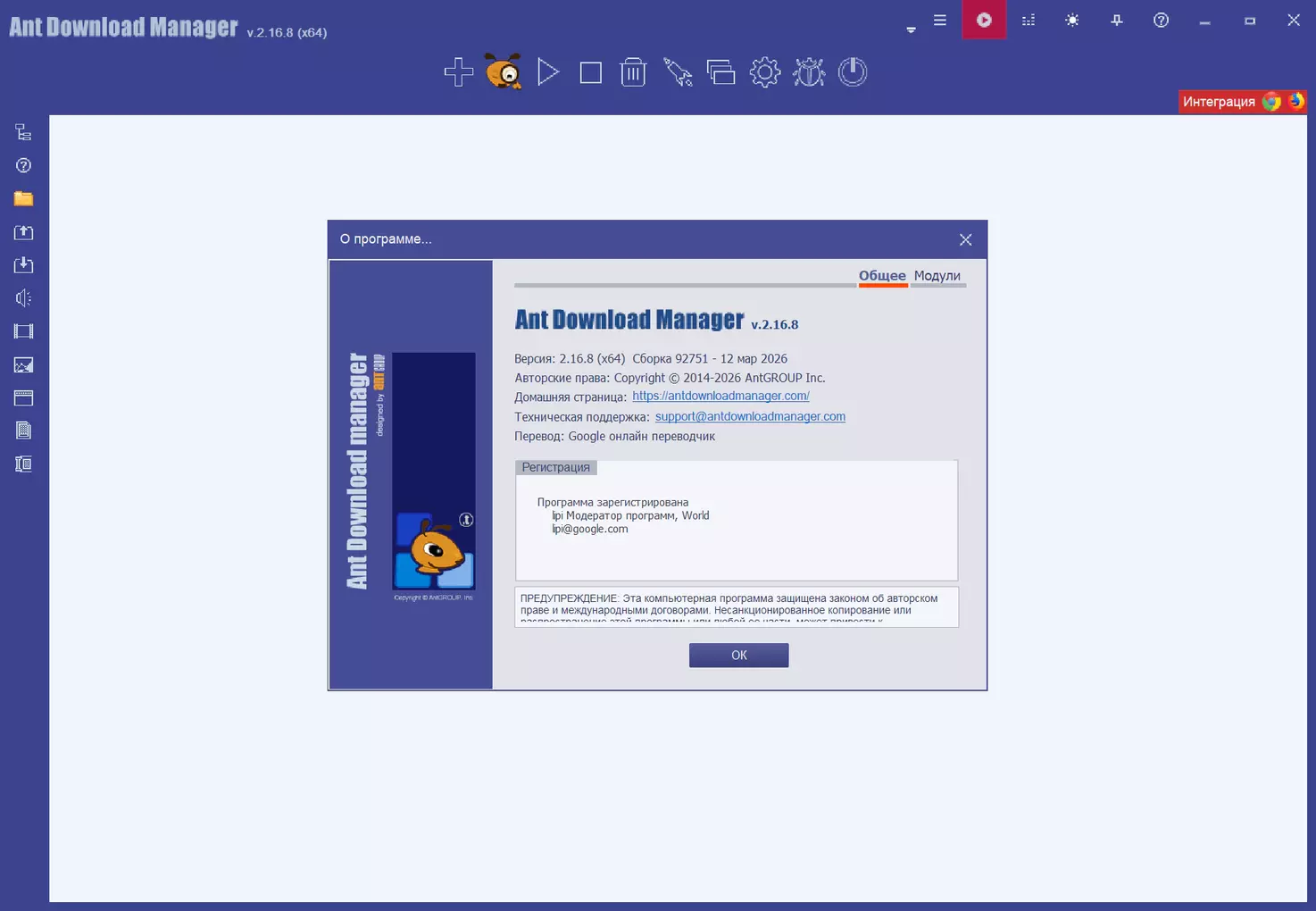Click the 'Программа зарегистрирована' text
This screenshot has width=1316, height=911.
[612, 503]
